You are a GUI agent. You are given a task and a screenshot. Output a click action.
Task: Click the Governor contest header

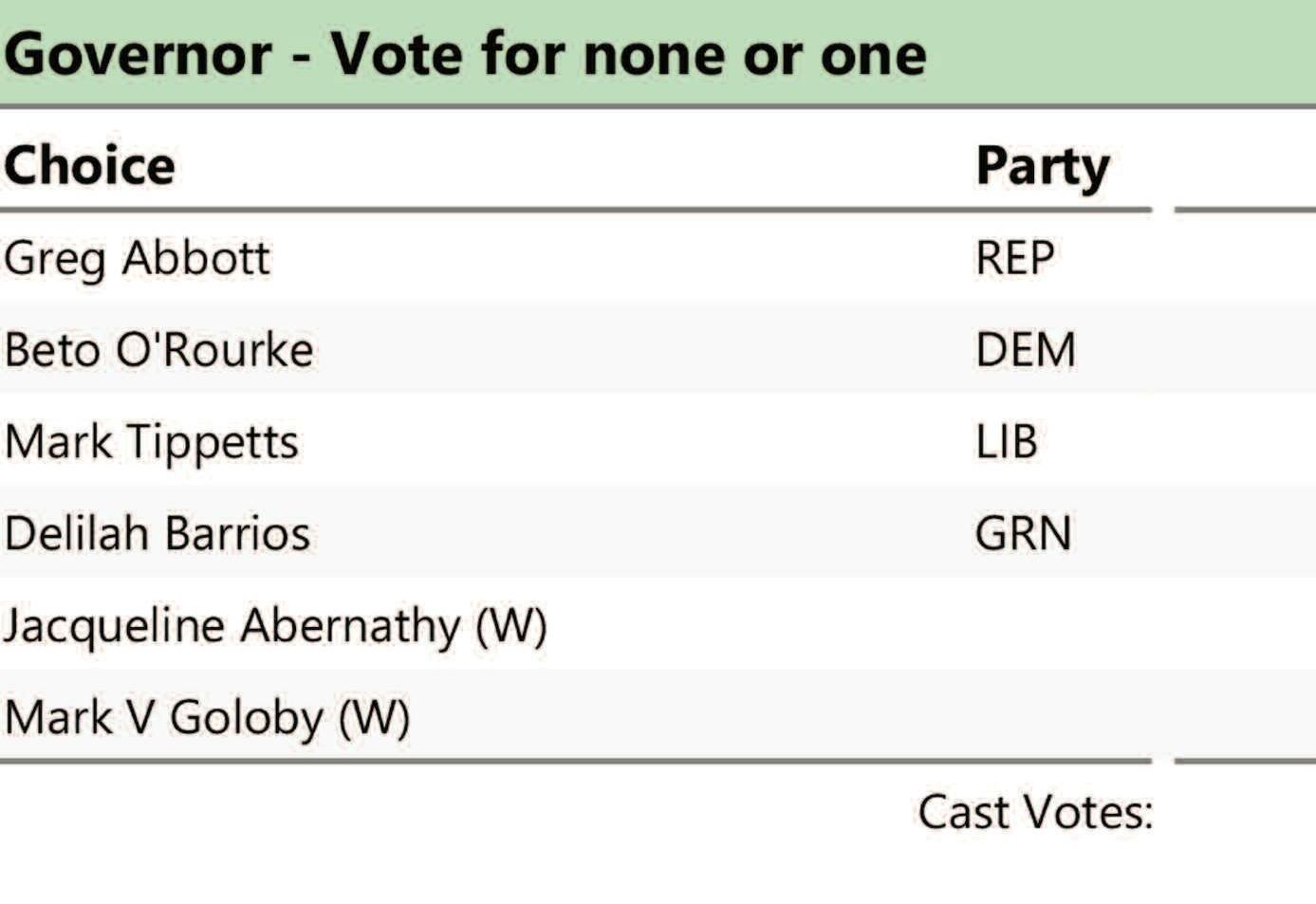465,54
